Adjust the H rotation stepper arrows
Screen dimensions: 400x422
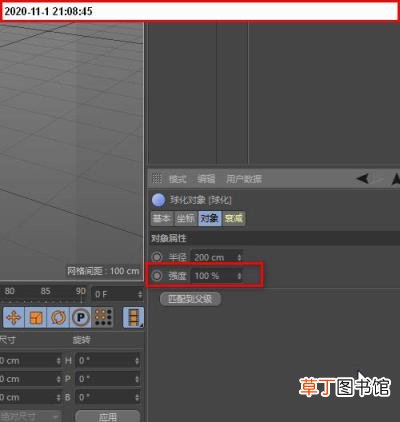pos(137,361)
